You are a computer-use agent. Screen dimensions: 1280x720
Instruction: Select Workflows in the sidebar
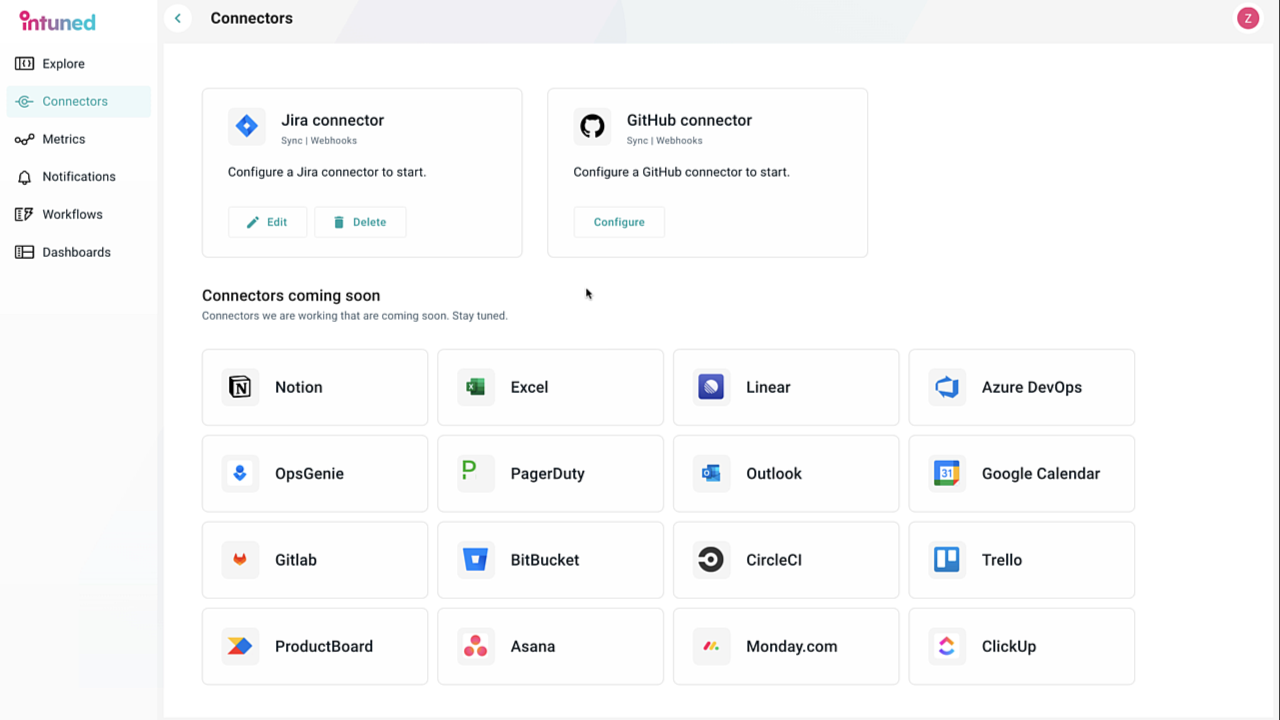72,214
